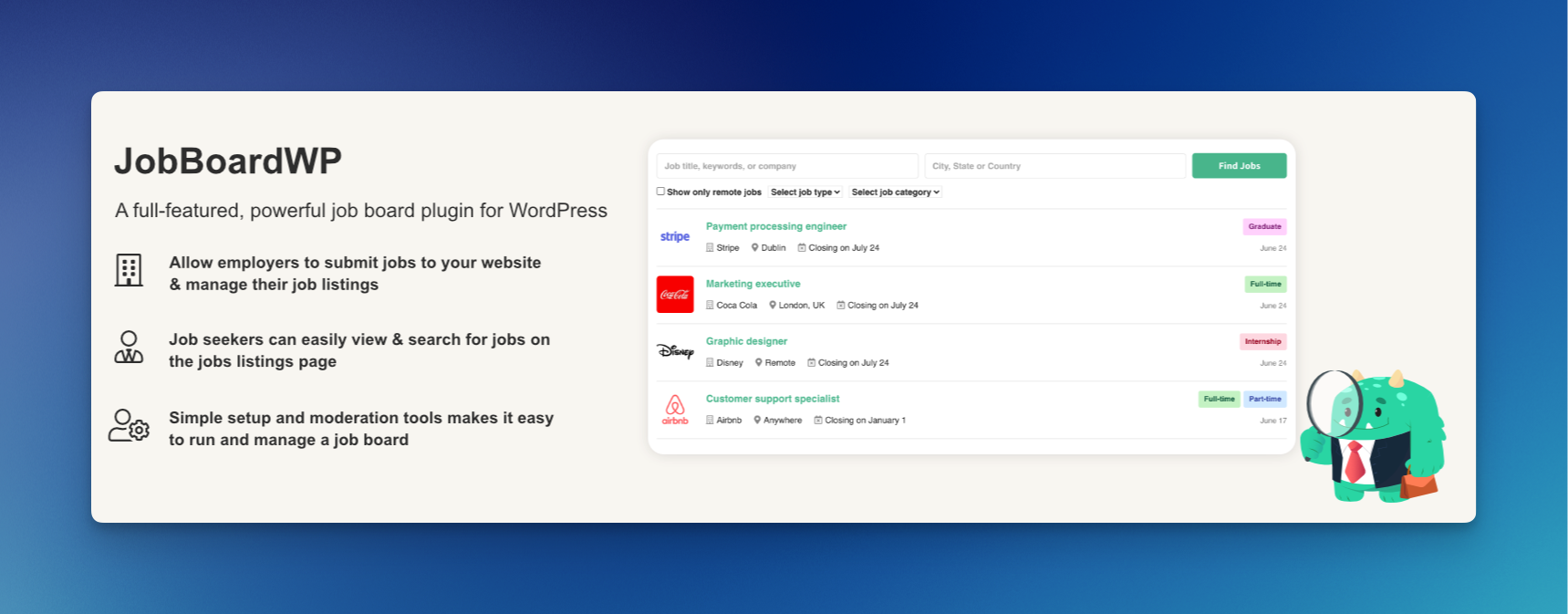Click calendar icon in the Coca Cola row
The height and width of the screenshot is (614, 1568).
841,305
